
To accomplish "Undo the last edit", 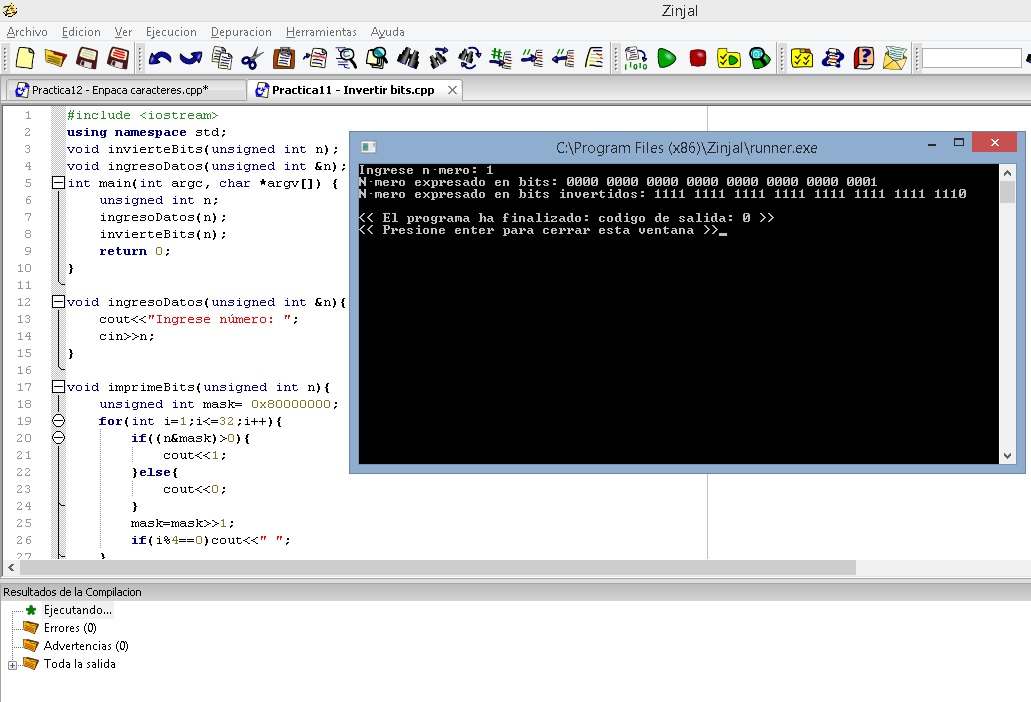I will click(159, 58).
